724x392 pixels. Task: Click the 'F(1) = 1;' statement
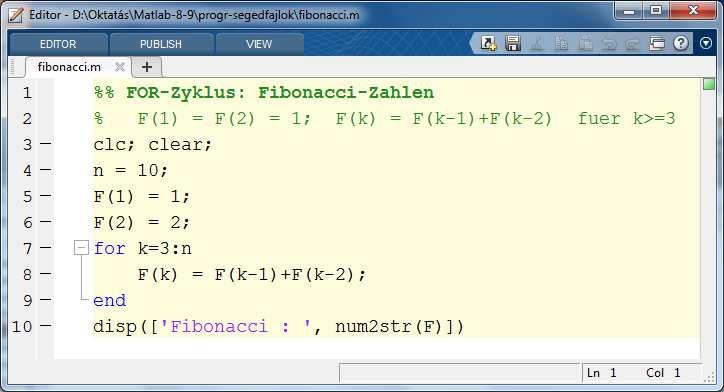[141, 197]
